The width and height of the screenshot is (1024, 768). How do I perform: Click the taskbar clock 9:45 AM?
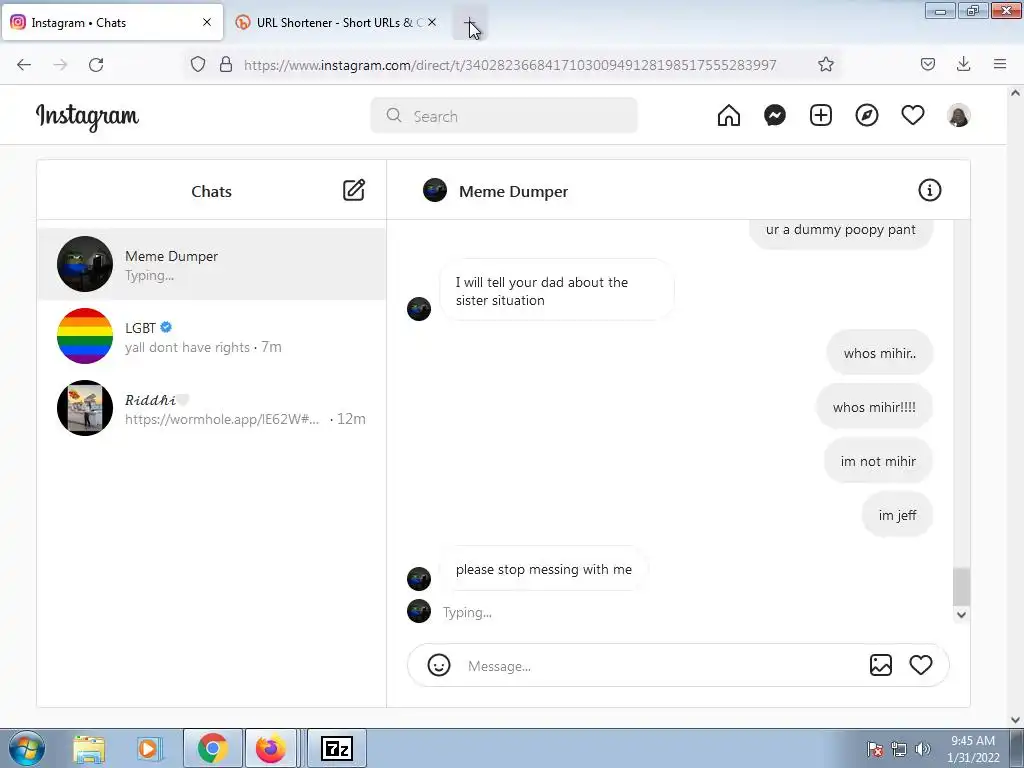pos(972,741)
